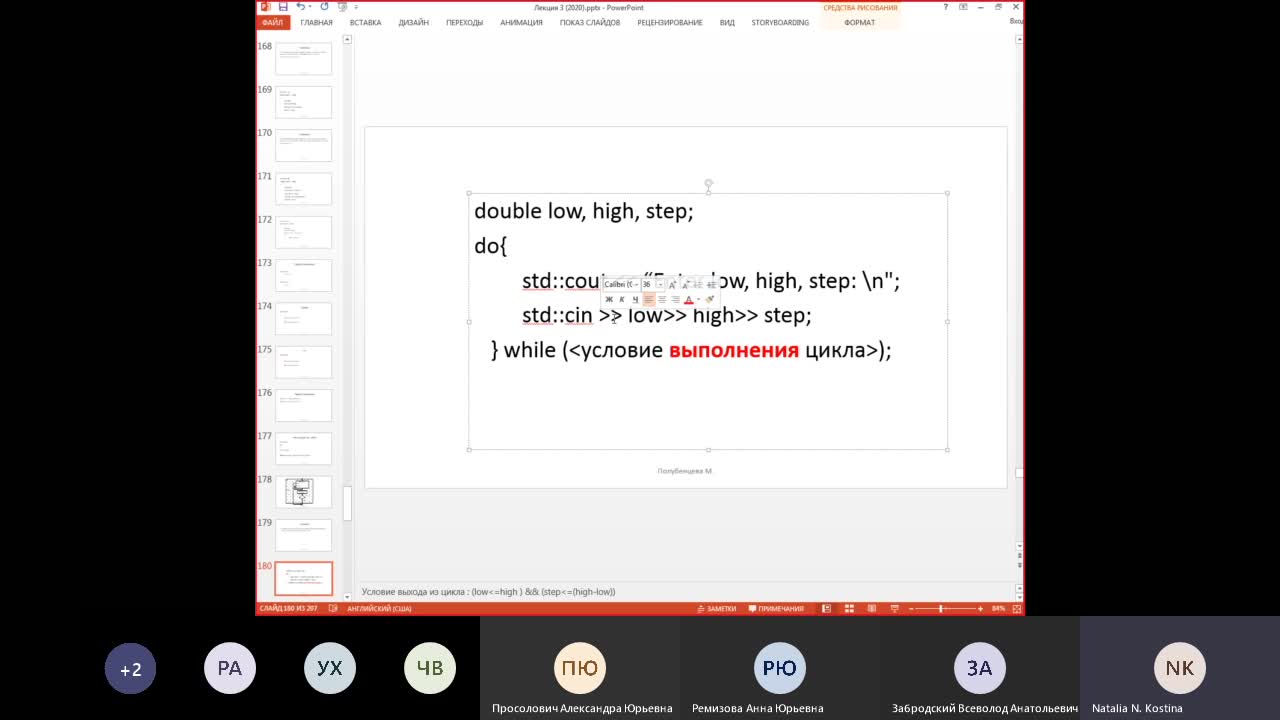The image size is (1280, 720).
Task: Switch to ПЕРЕХОДЫ ribbon tab
Action: 464,22
